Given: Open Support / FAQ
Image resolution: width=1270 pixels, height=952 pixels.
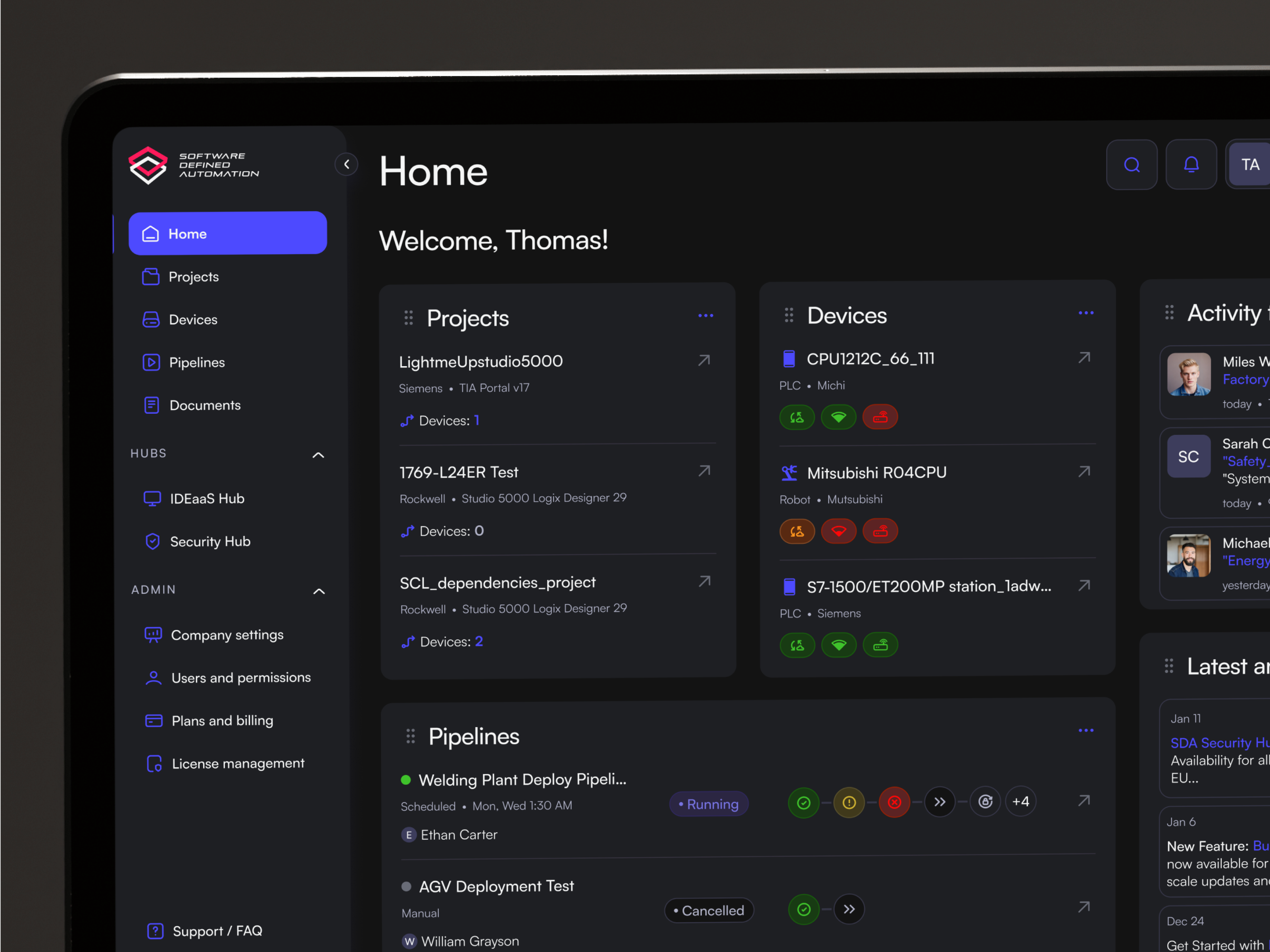Looking at the screenshot, I should tap(217, 930).
